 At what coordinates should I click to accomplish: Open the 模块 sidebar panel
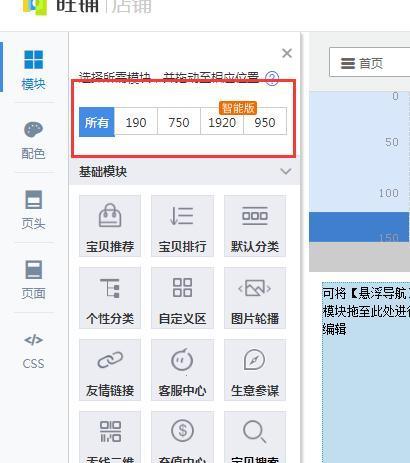(x=34, y=70)
